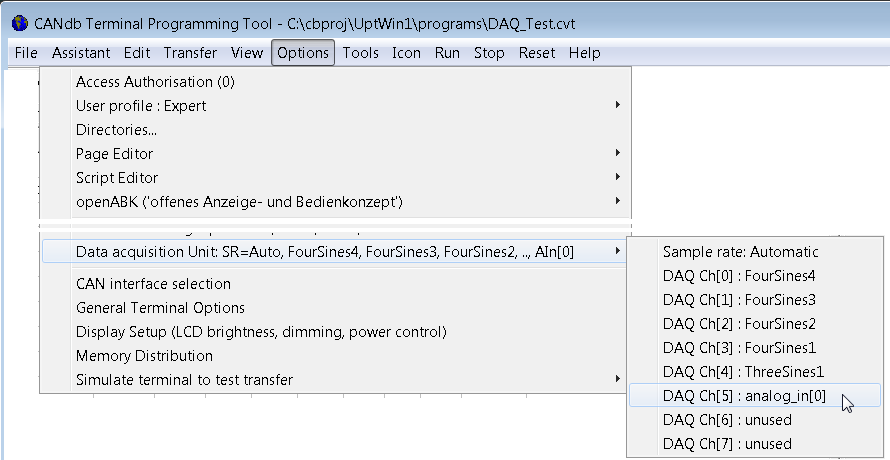Expand the Script Editor submenu
This screenshot has height=460, width=890.
click(x=117, y=178)
